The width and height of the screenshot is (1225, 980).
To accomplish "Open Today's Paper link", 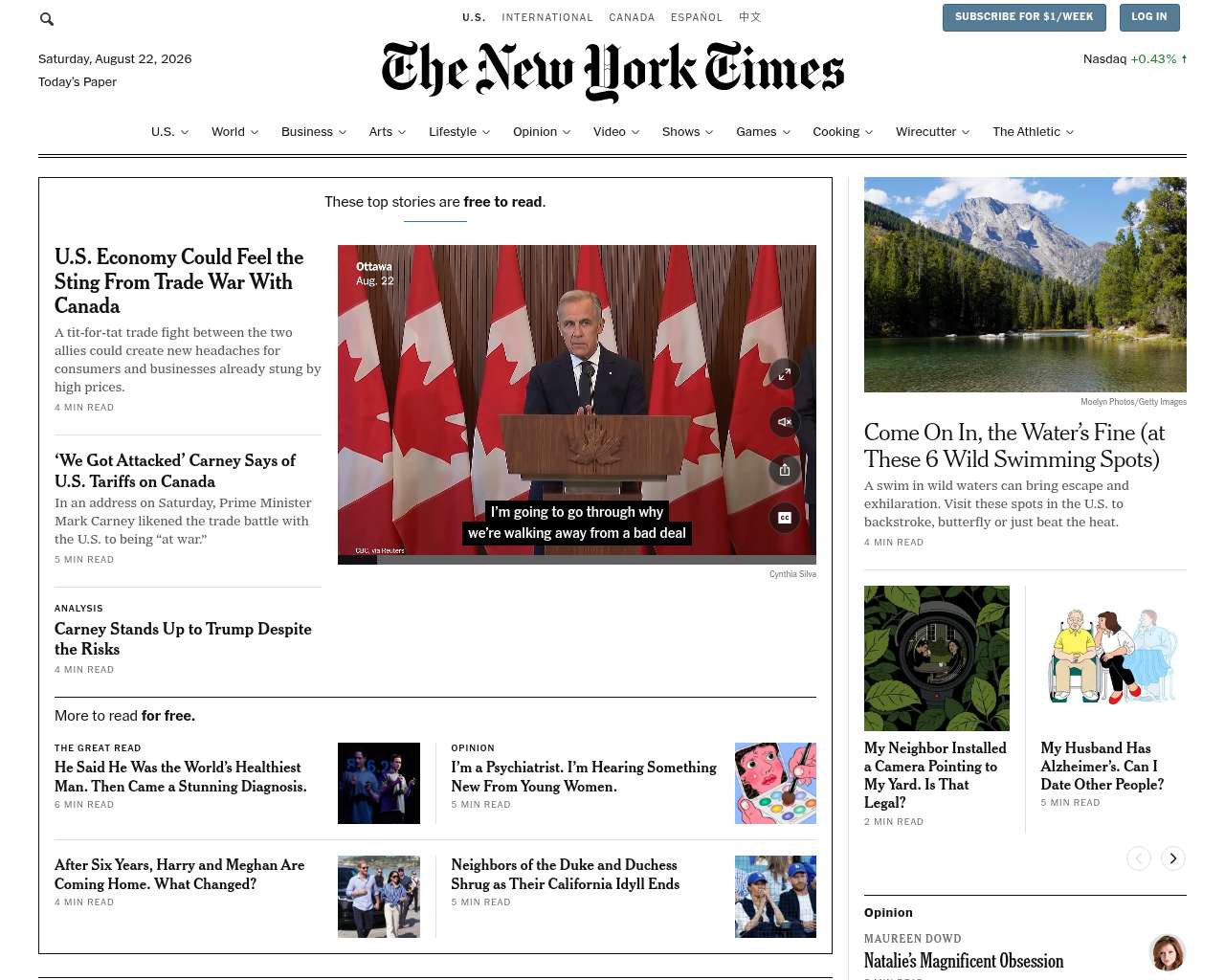I will click(78, 82).
